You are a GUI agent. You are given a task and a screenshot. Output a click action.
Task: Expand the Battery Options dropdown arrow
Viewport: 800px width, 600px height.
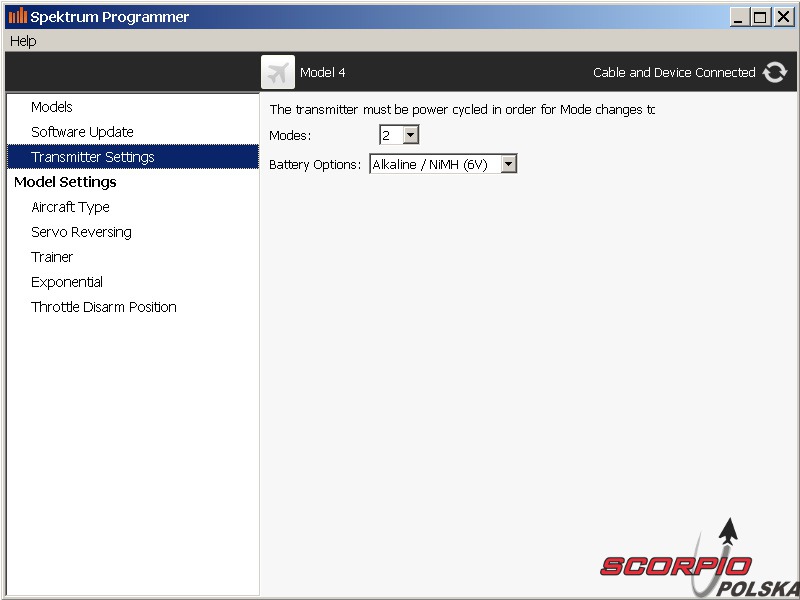pos(509,164)
